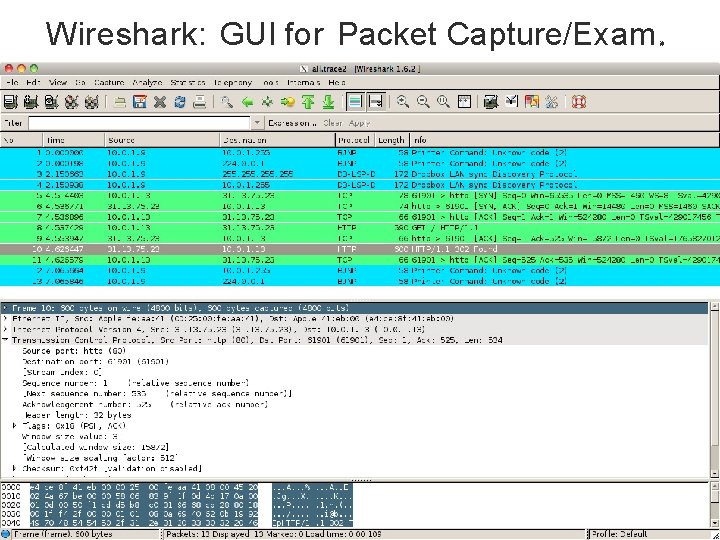The width and height of the screenshot is (720, 540).
Task: Open help lifebuoy toolbar icon
Action: 579,101
